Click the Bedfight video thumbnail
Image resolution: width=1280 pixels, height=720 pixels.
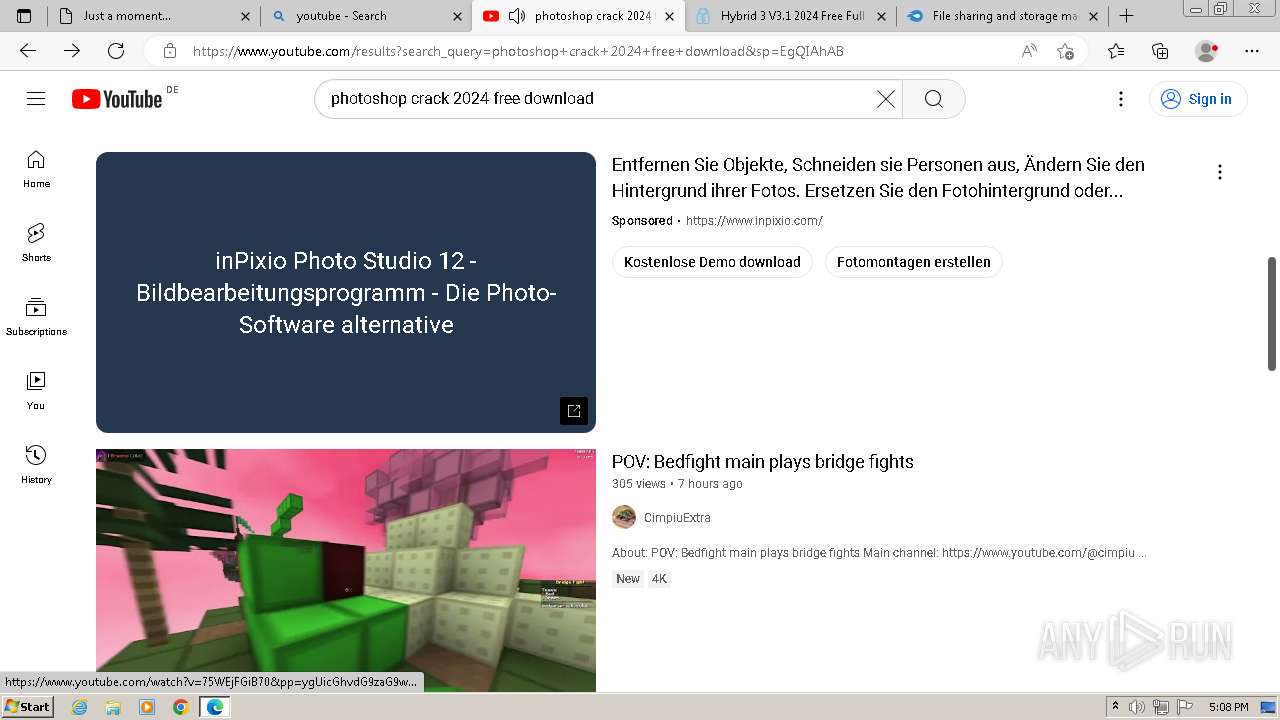tap(346, 570)
